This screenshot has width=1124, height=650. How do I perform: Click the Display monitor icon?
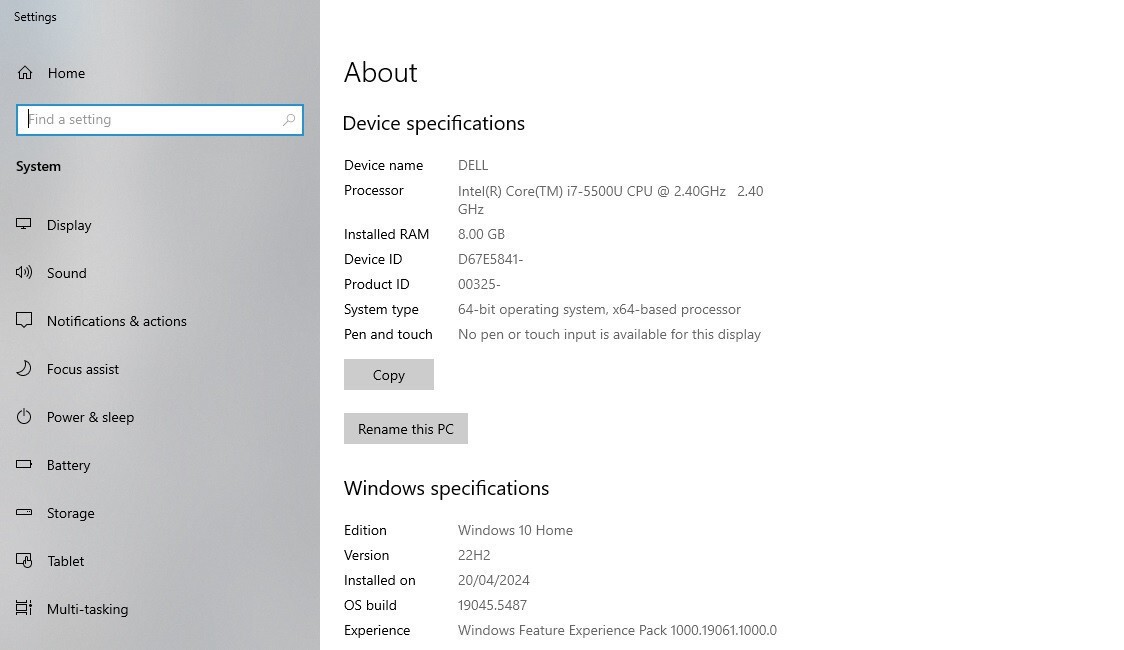pos(24,224)
